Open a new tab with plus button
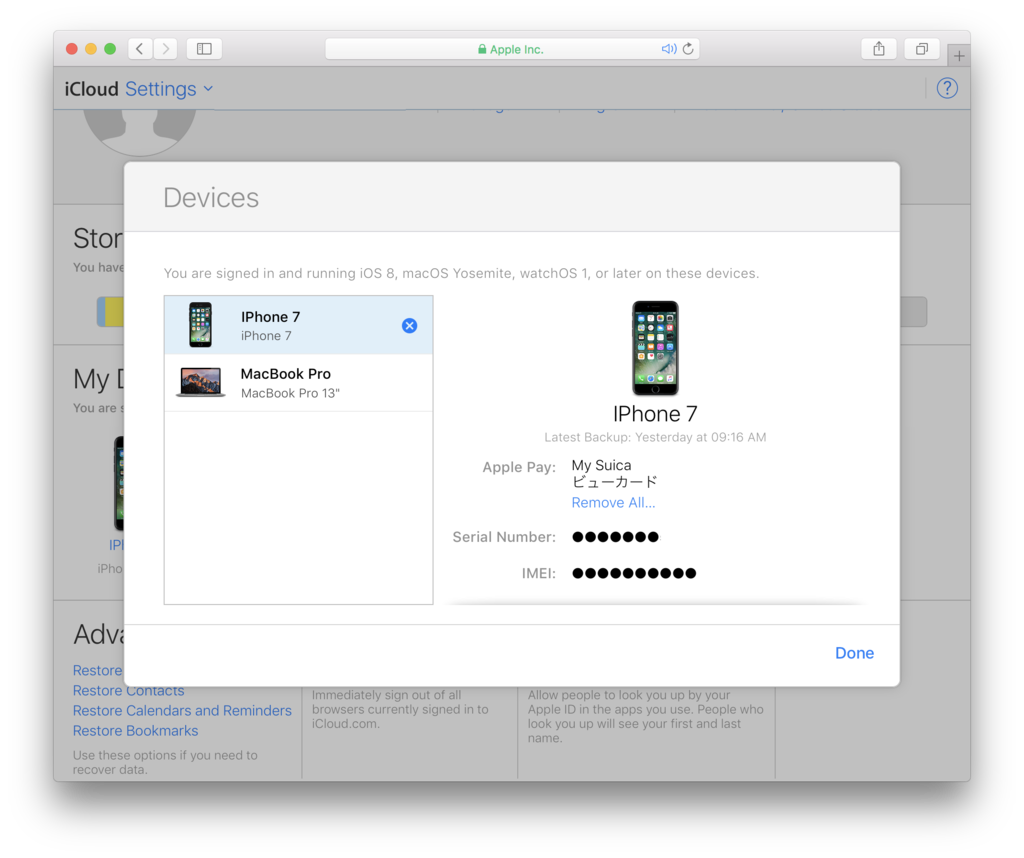The image size is (1024, 858). [958, 56]
